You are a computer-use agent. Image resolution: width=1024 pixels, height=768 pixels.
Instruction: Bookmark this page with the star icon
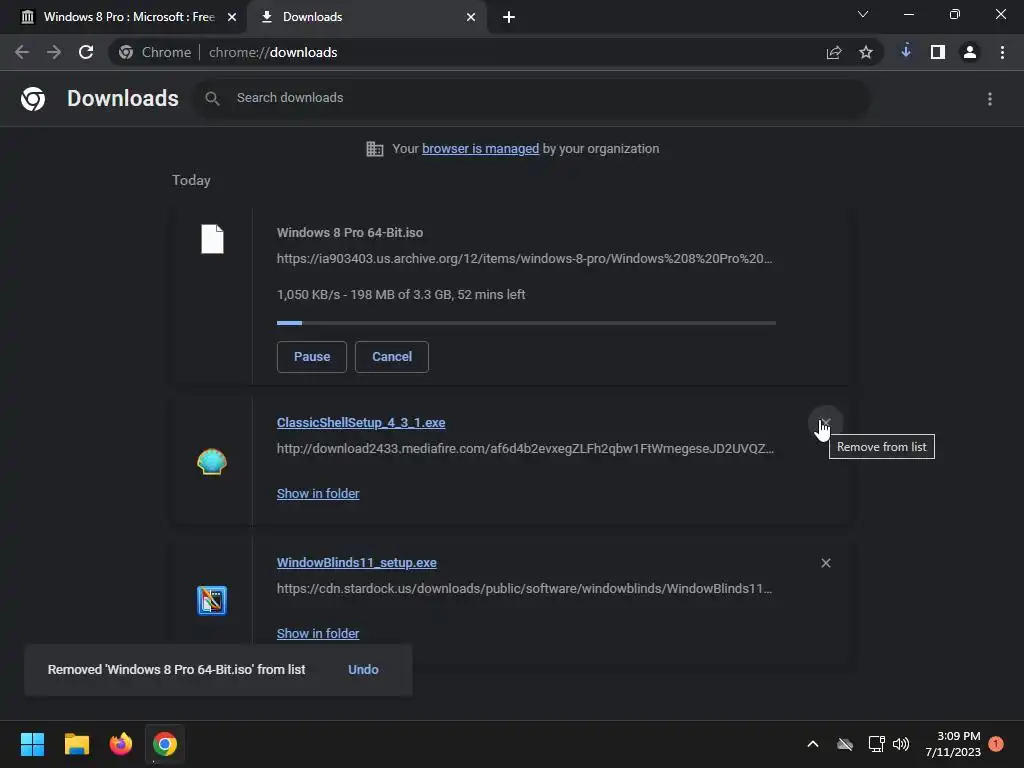[866, 52]
